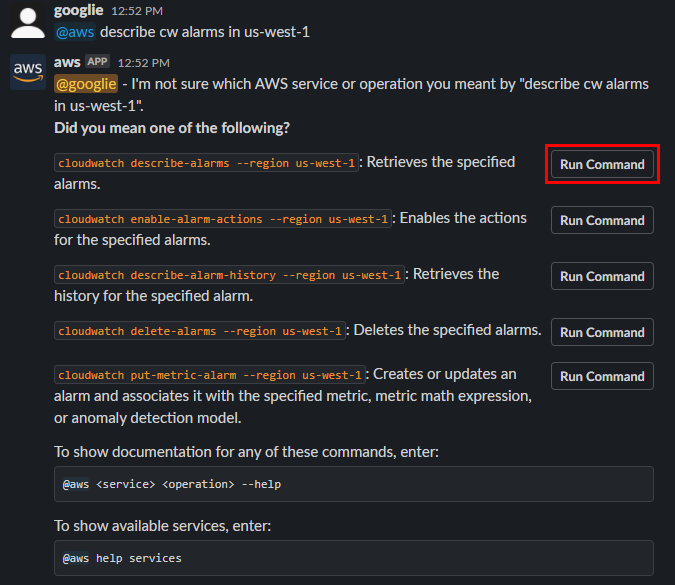Click 'Deletes the specified alarms.' description

pos(447,330)
